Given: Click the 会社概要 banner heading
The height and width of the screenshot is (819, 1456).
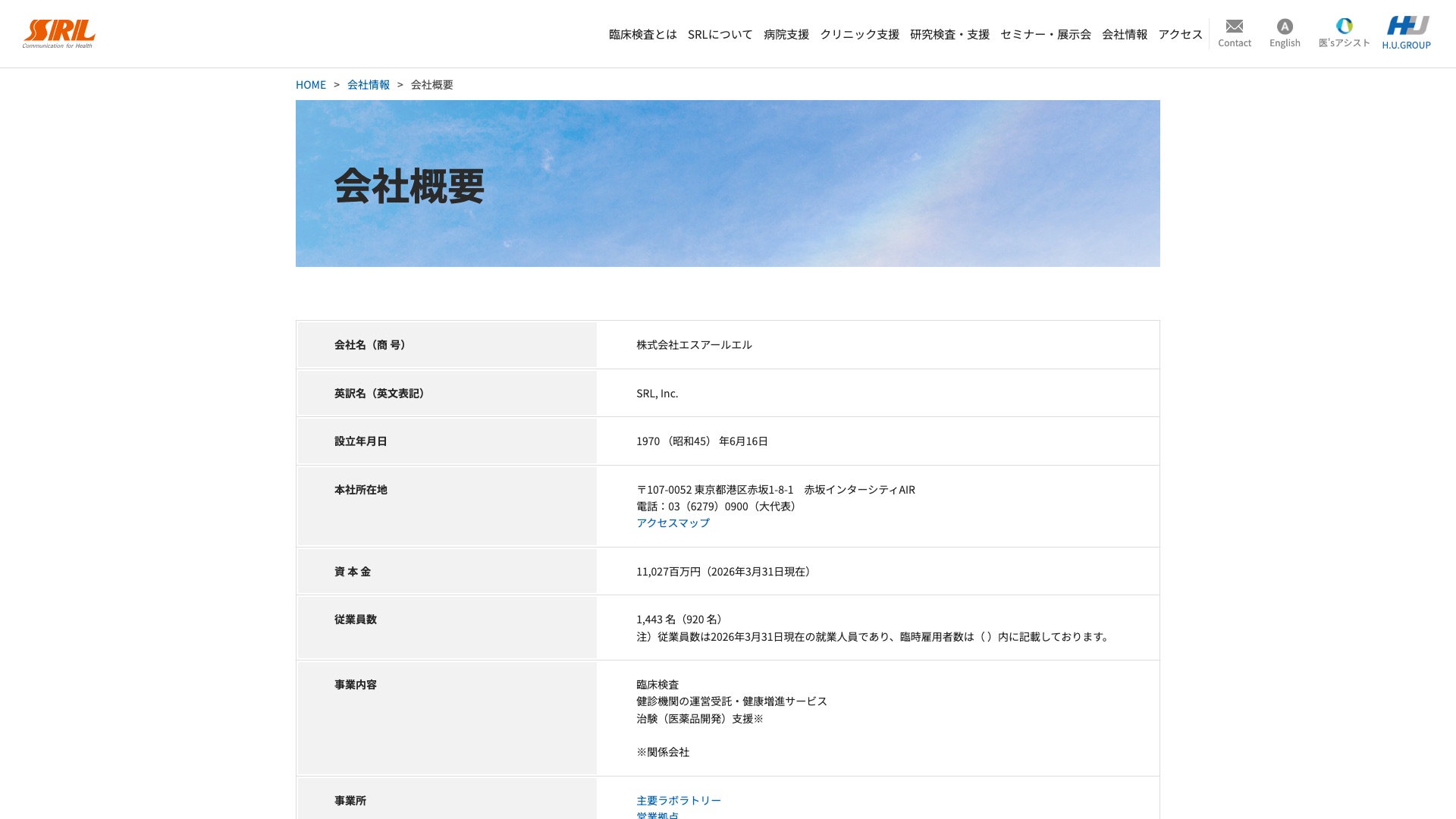Looking at the screenshot, I should point(409,185).
